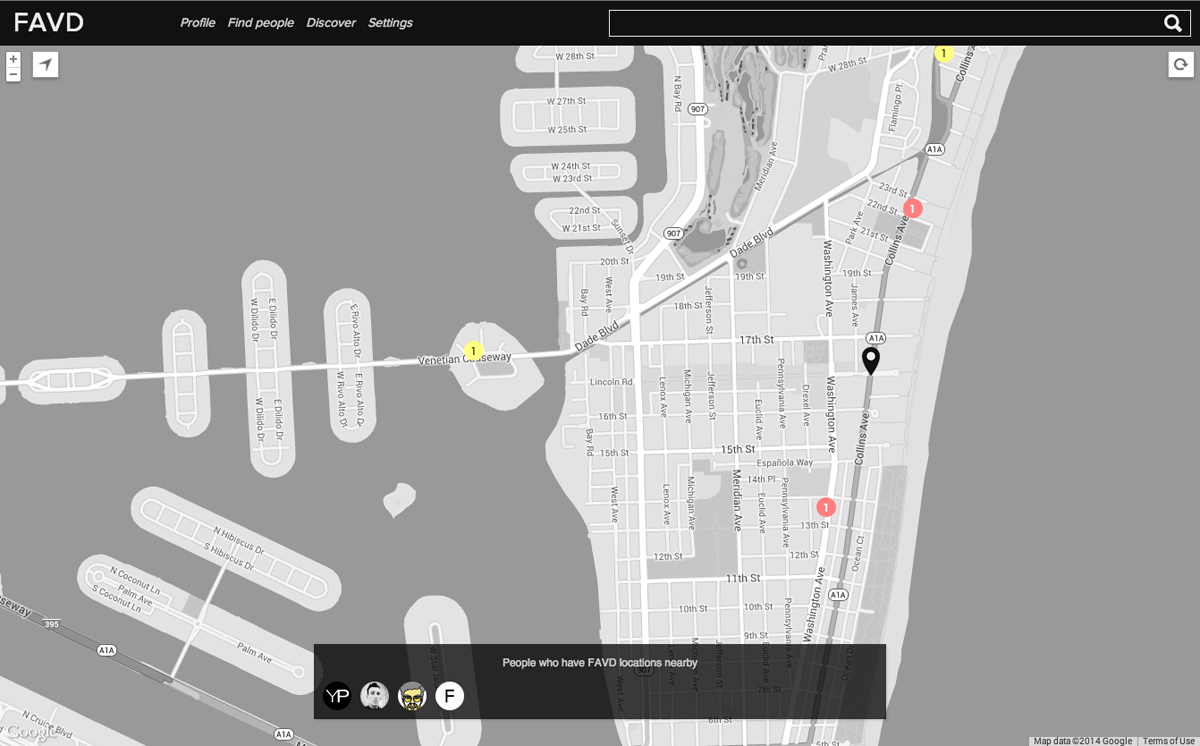The width and height of the screenshot is (1200, 746).
Task: Open the red marker near 22nd St
Action: pos(912,208)
